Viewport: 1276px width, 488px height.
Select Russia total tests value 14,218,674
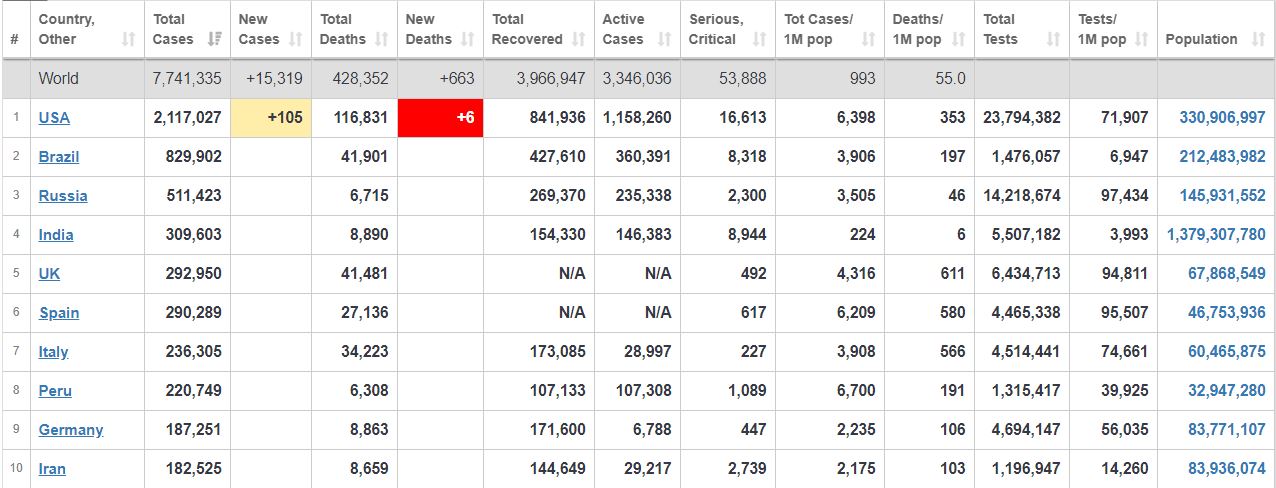coord(1022,195)
